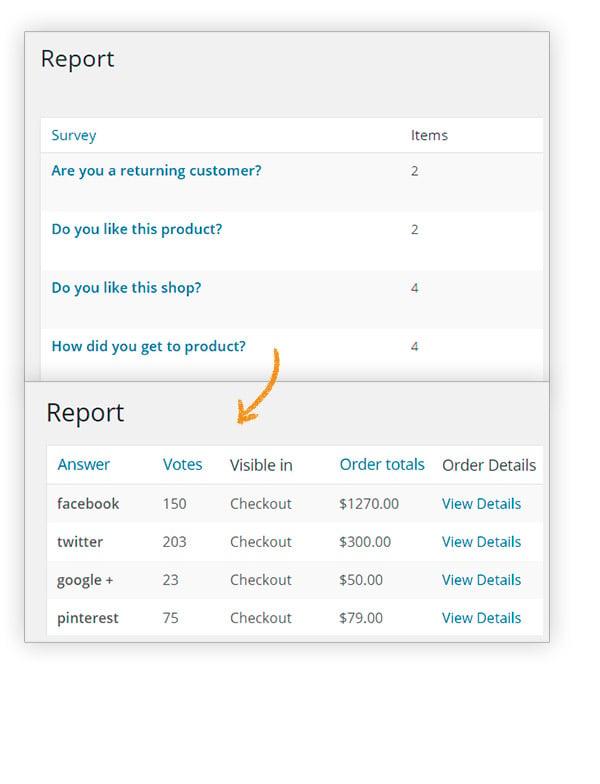View Details for the pinterest answer

(x=481, y=618)
